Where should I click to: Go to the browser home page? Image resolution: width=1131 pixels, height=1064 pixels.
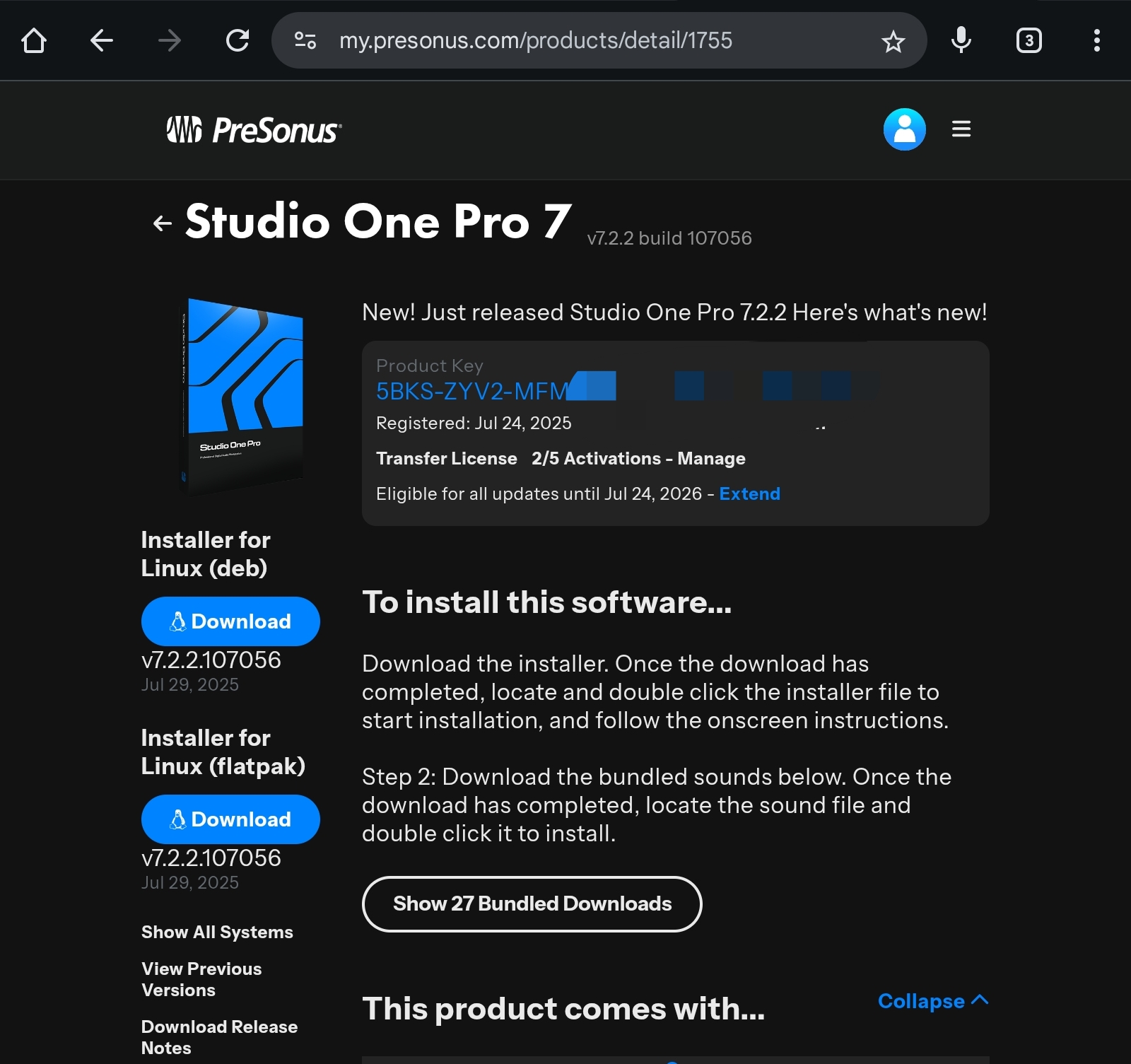point(34,40)
